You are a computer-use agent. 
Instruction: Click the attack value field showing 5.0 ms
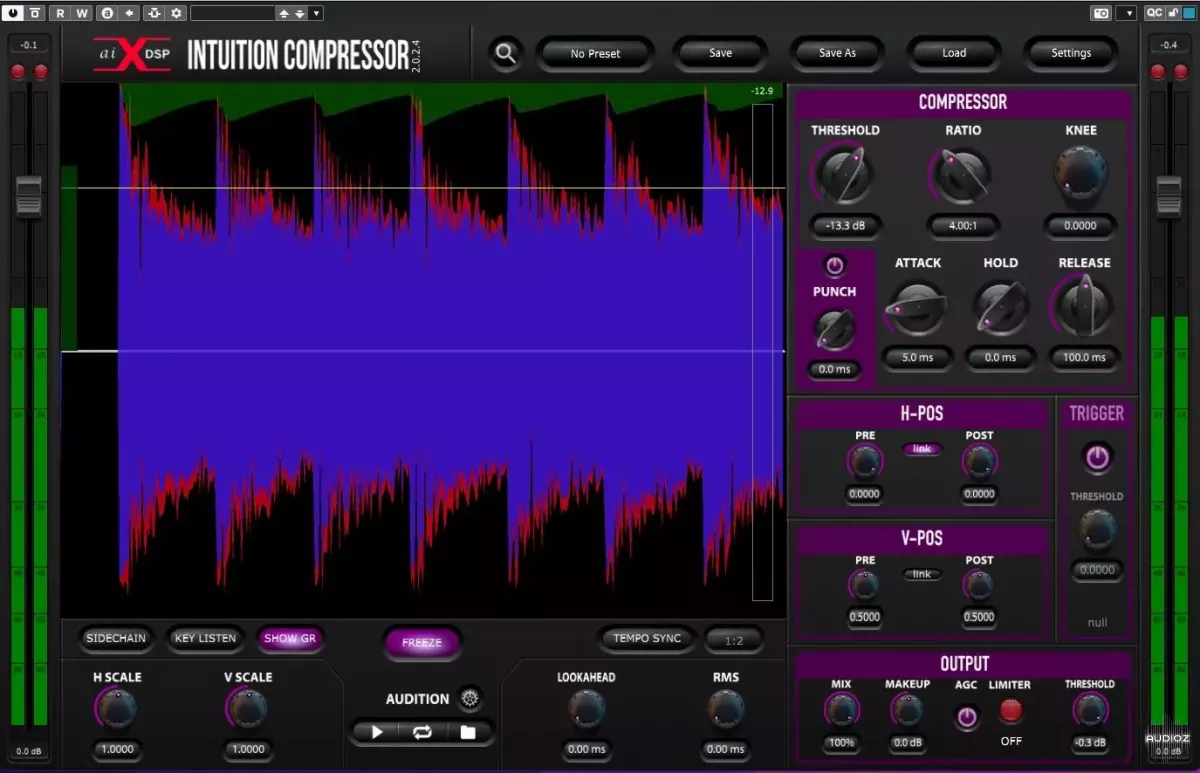coord(917,357)
